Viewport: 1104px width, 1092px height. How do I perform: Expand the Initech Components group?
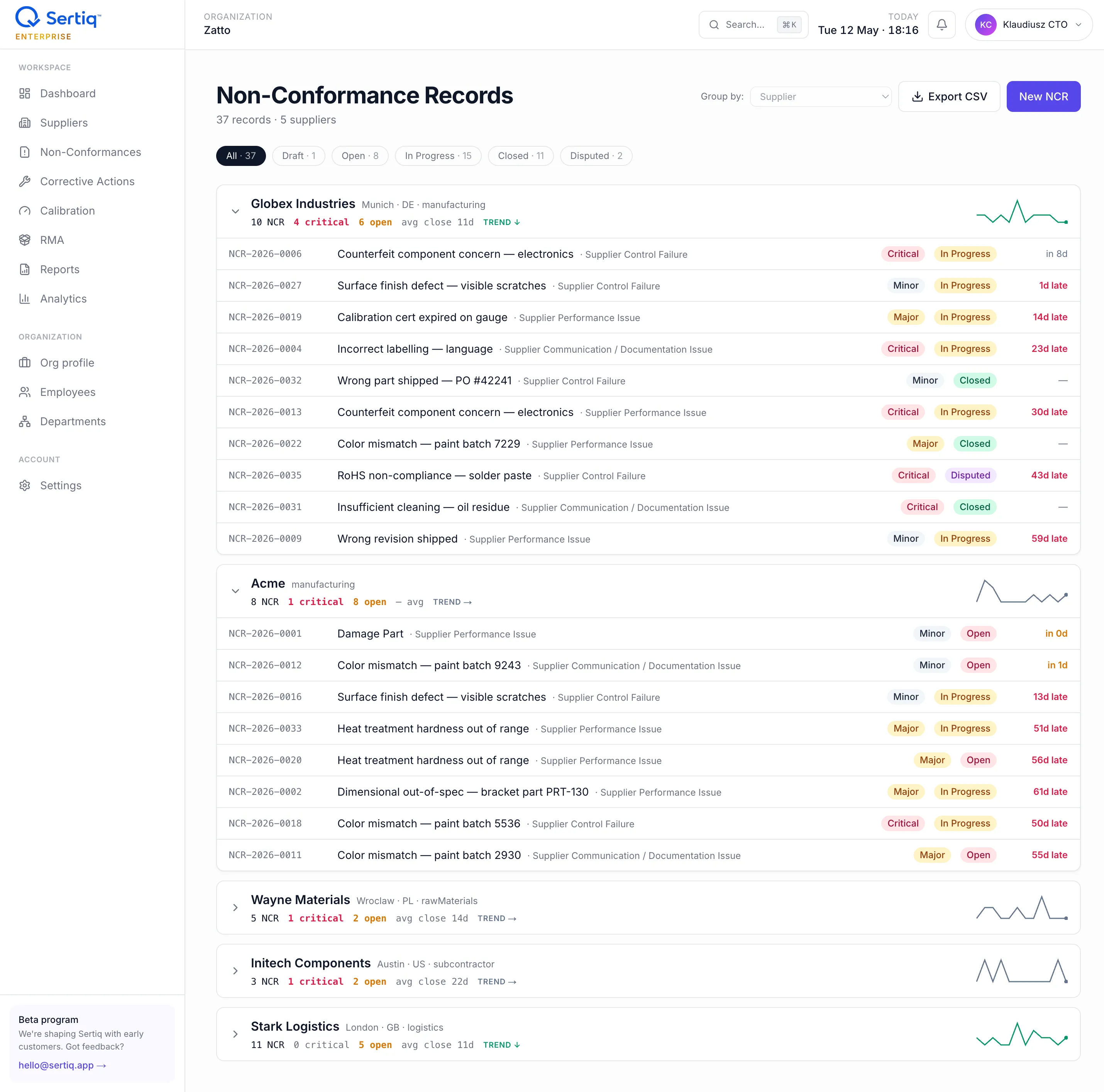235,971
